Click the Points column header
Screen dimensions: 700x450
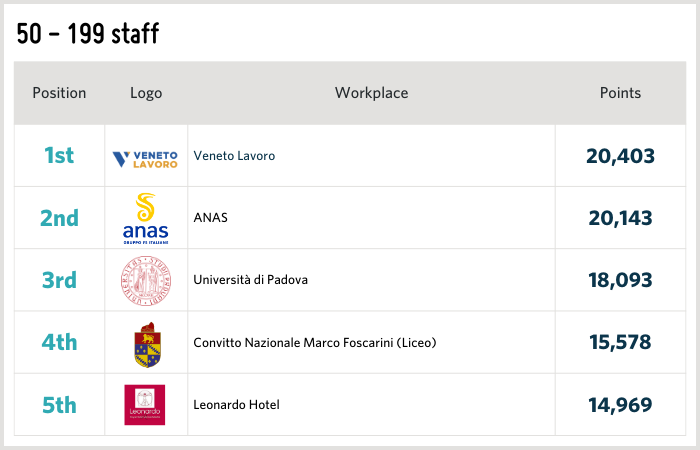(620, 93)
